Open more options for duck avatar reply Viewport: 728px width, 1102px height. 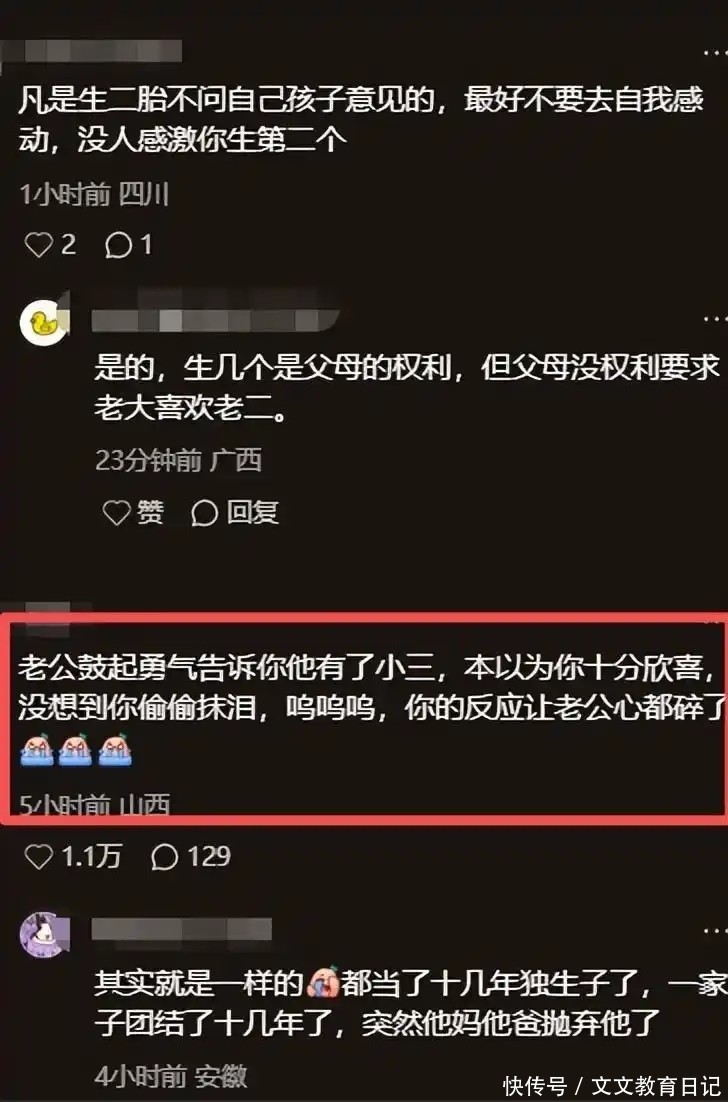715,319
